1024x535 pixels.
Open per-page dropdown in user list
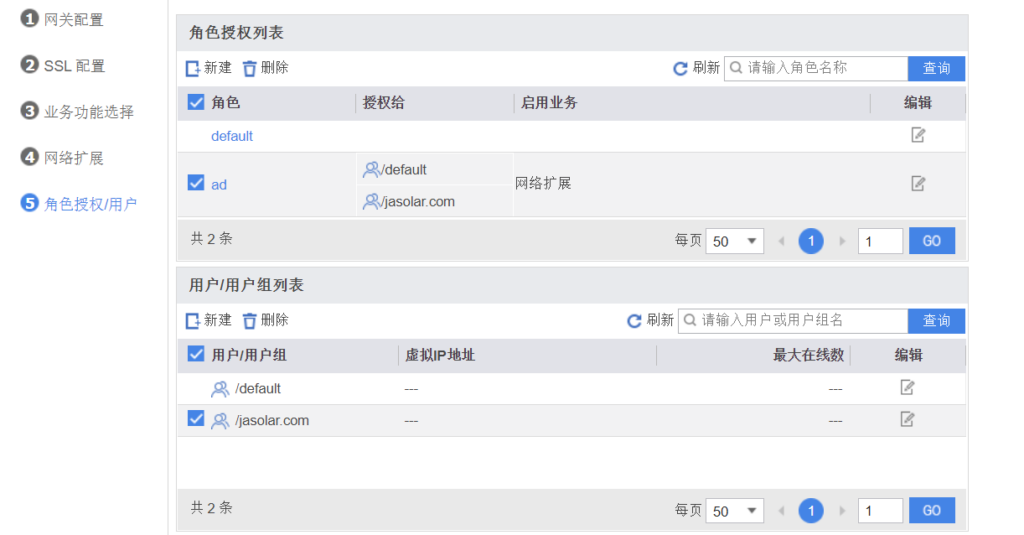(734, 511)
